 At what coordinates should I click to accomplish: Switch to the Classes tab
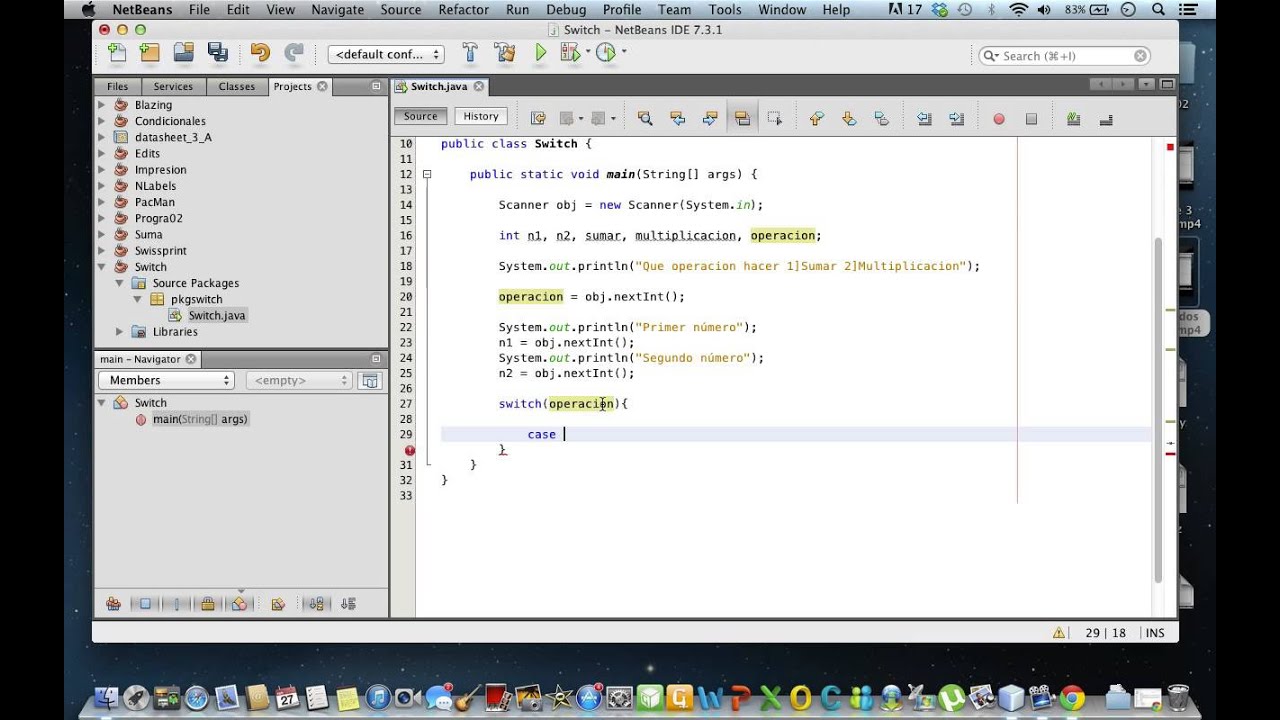click(237, 86)
